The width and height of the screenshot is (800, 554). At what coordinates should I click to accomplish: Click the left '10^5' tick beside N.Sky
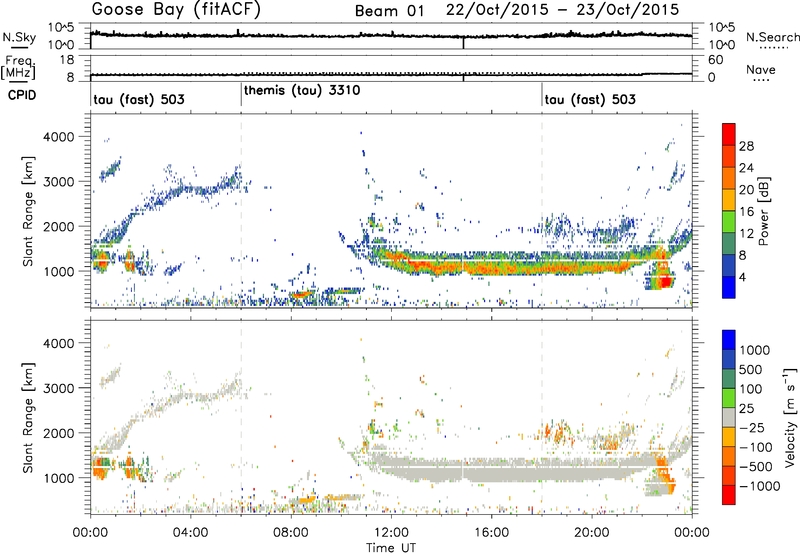(x=61, y=27)
